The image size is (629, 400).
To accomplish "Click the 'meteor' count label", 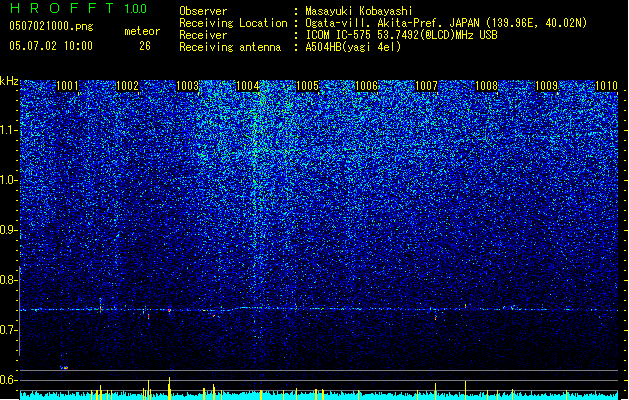I will click(x=142, y=31).
